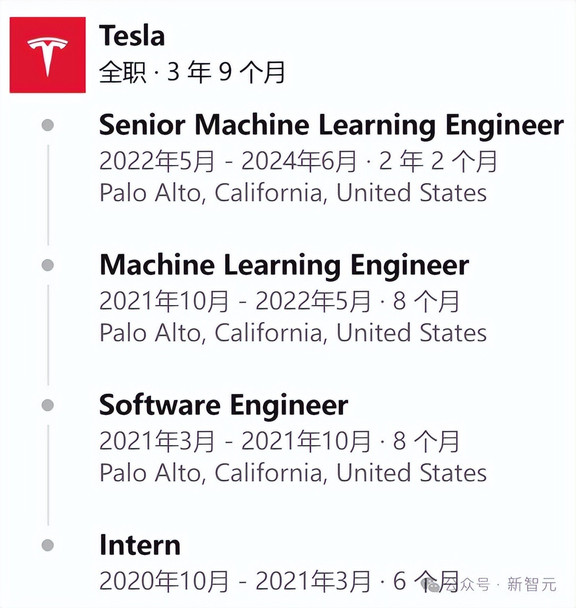This screenshot has width=576, height=608.
Task: Open the Tesla company name link
Action: pyautogui.click(x=132, y=35)
